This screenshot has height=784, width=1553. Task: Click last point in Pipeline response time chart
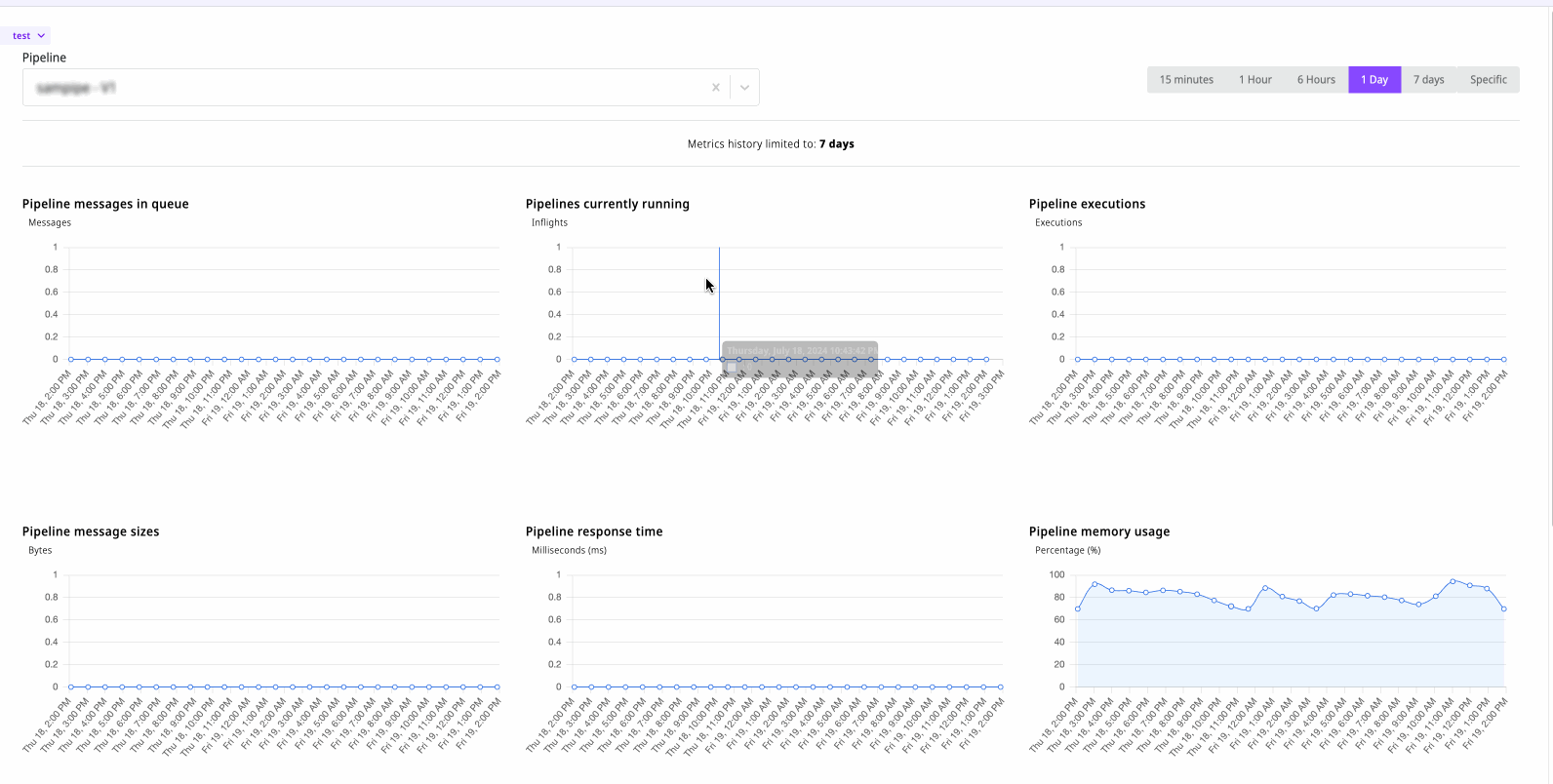tap(1001, 687)
